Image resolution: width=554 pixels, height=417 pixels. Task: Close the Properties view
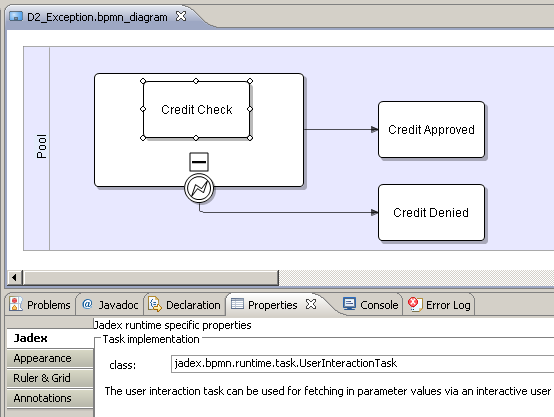[x=311, y=304]
